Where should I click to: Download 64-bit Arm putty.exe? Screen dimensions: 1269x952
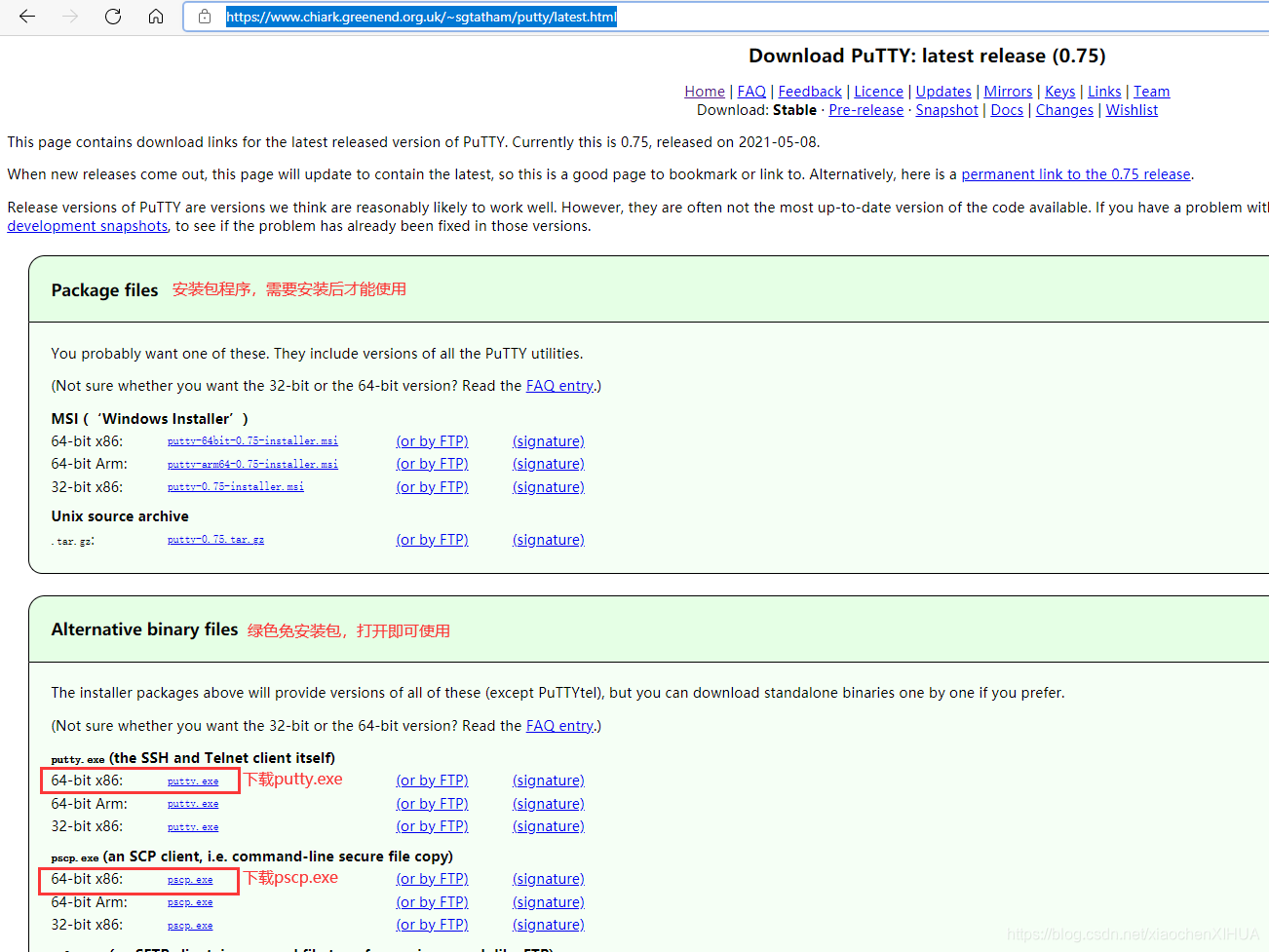pos(193,805)
